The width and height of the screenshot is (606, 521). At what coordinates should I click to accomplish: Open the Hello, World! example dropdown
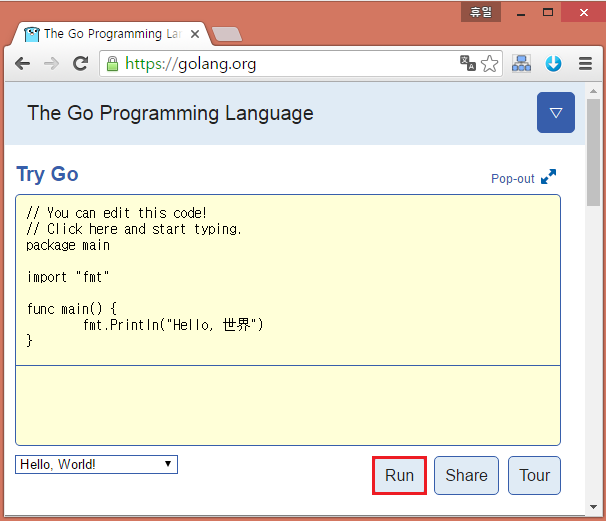(96, 464)
